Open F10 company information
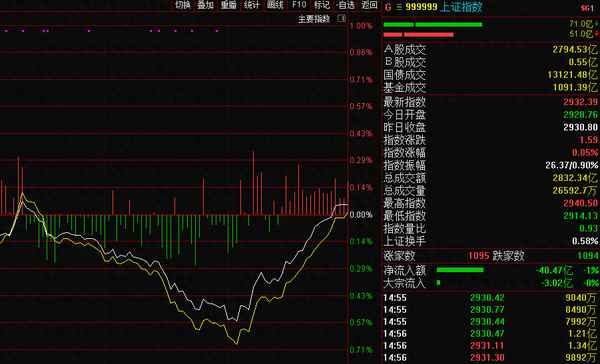Viewport: 600px width, 364px height. coord(299,5)
